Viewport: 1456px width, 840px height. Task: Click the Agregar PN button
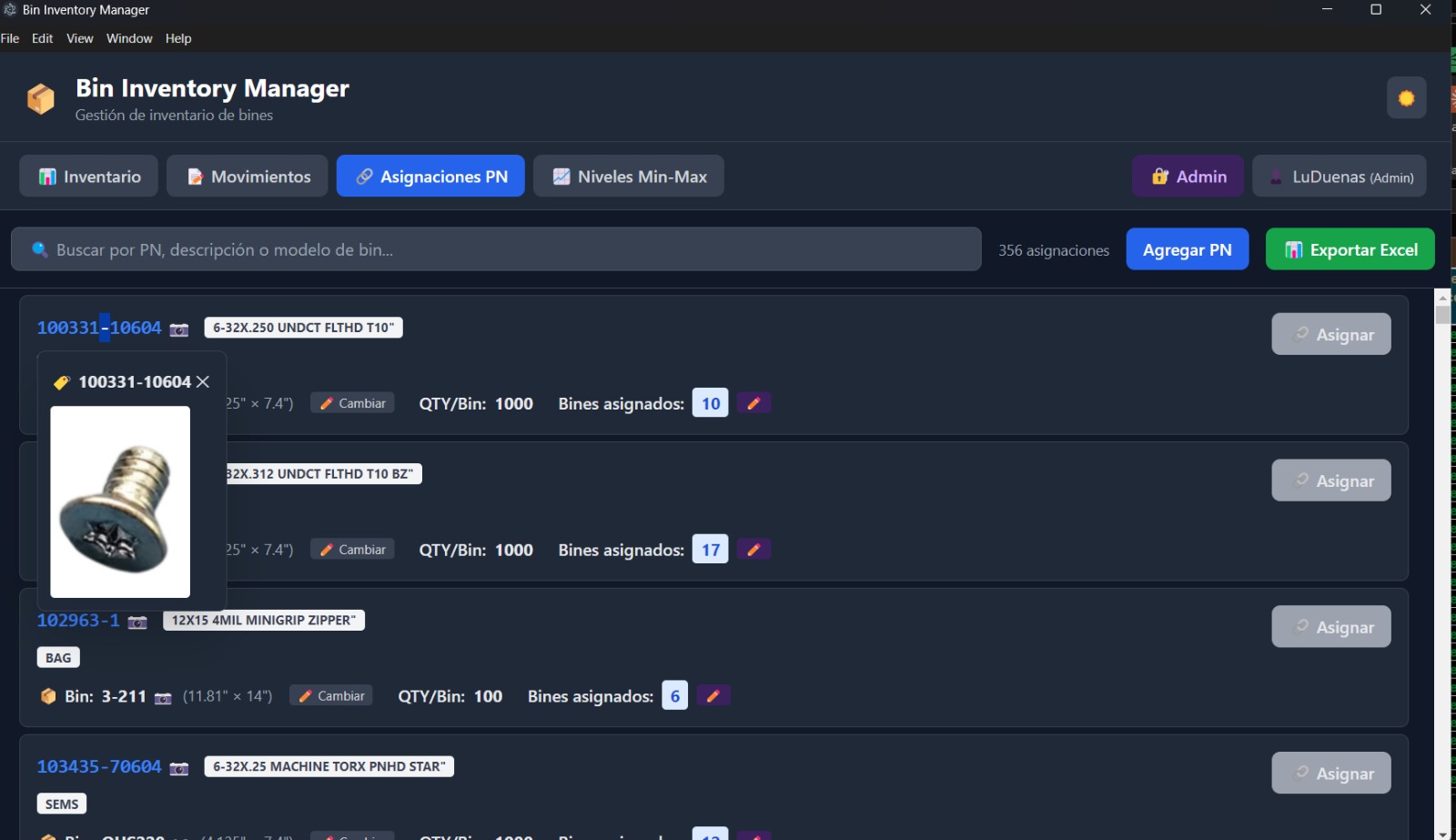pos(1187,249)
